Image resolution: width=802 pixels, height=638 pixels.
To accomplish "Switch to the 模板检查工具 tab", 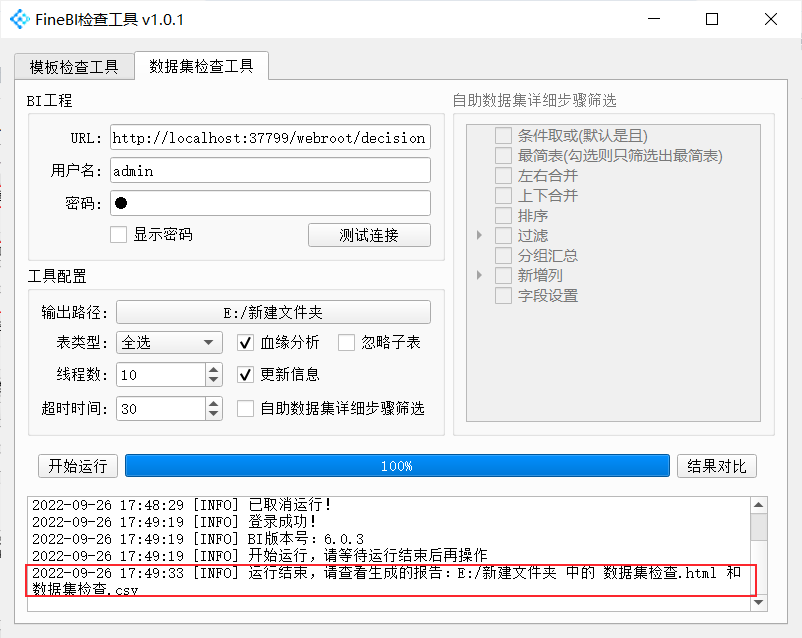I will 74,67.
